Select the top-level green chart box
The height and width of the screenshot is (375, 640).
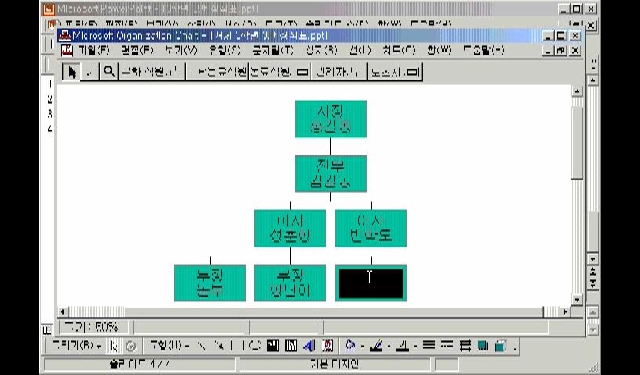tap(331, 119)
